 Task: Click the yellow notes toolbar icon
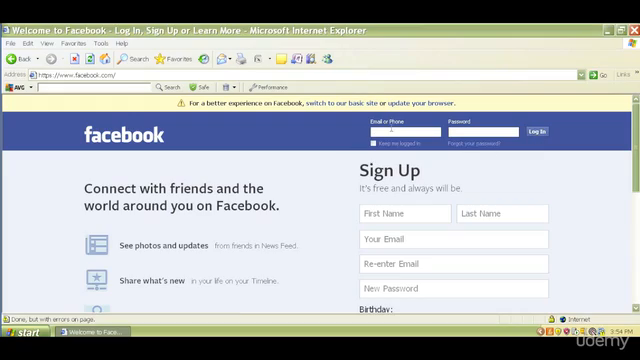click(281, 59)
